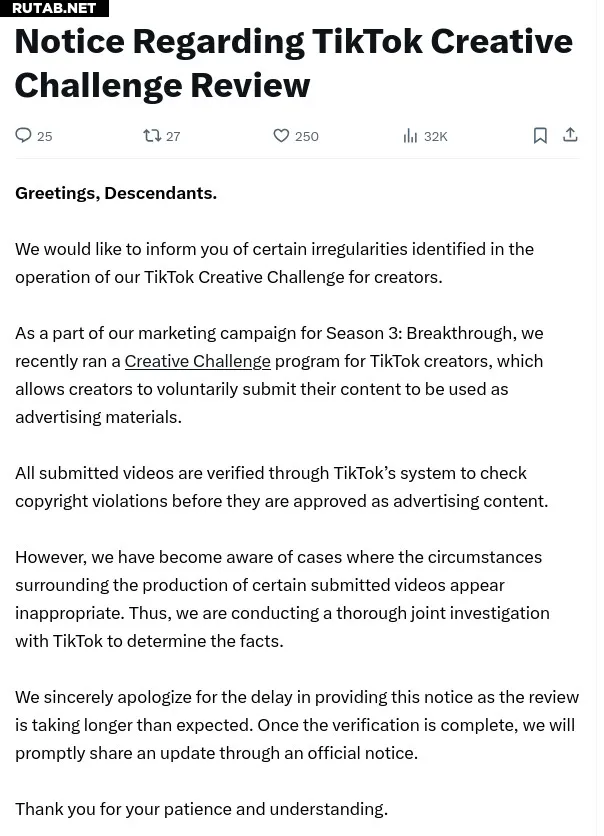Viewport: 604px width, 836px height.
Task: Open the Creative Challenge link
Action: [198, 361]
